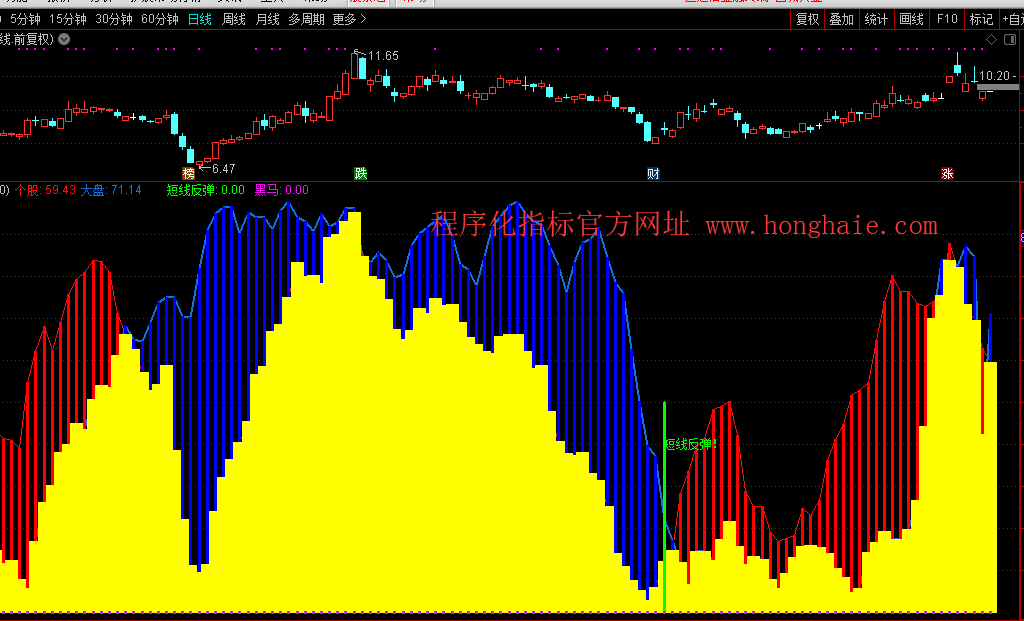Open the 画线 drawing tools

(911, 19)
